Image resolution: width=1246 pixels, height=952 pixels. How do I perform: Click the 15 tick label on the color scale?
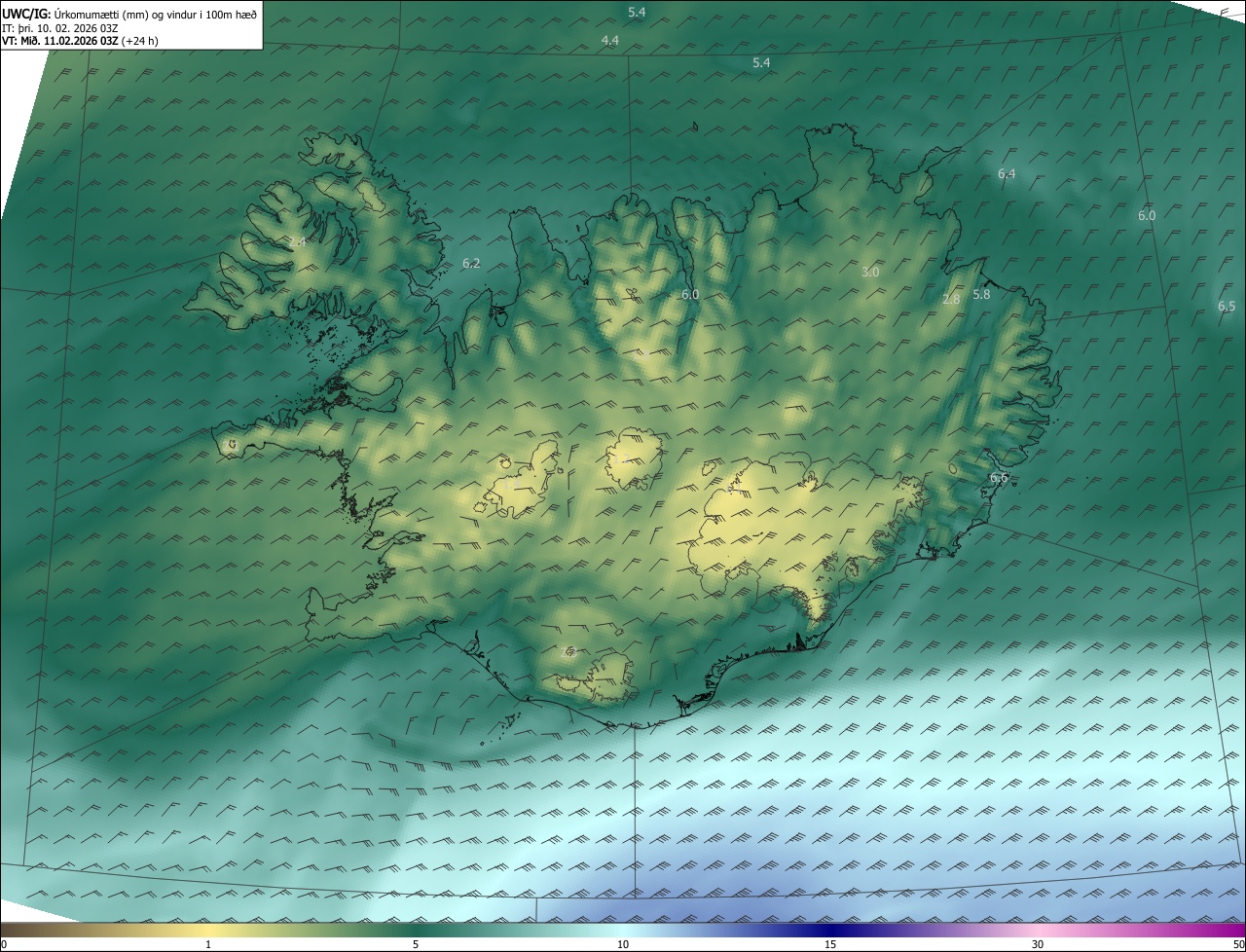(x=830, y=944)
